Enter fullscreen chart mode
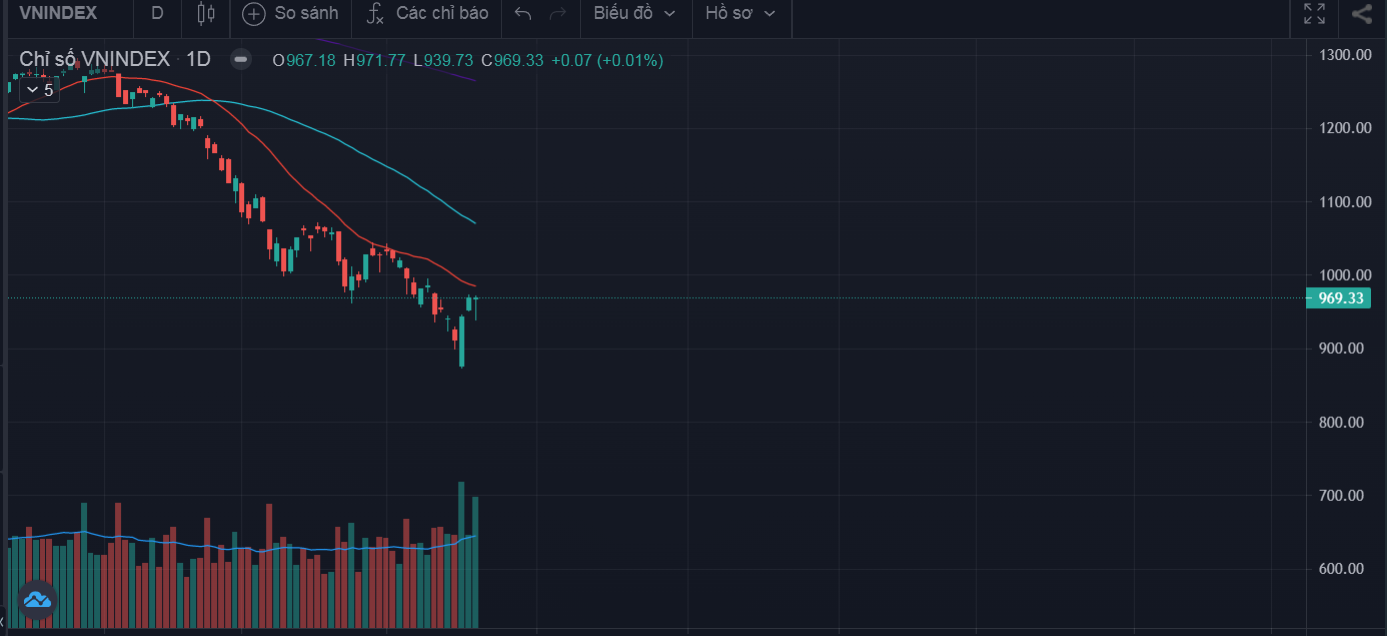Viewport: 1387px width, 636px height. [x=1314, y=14]
